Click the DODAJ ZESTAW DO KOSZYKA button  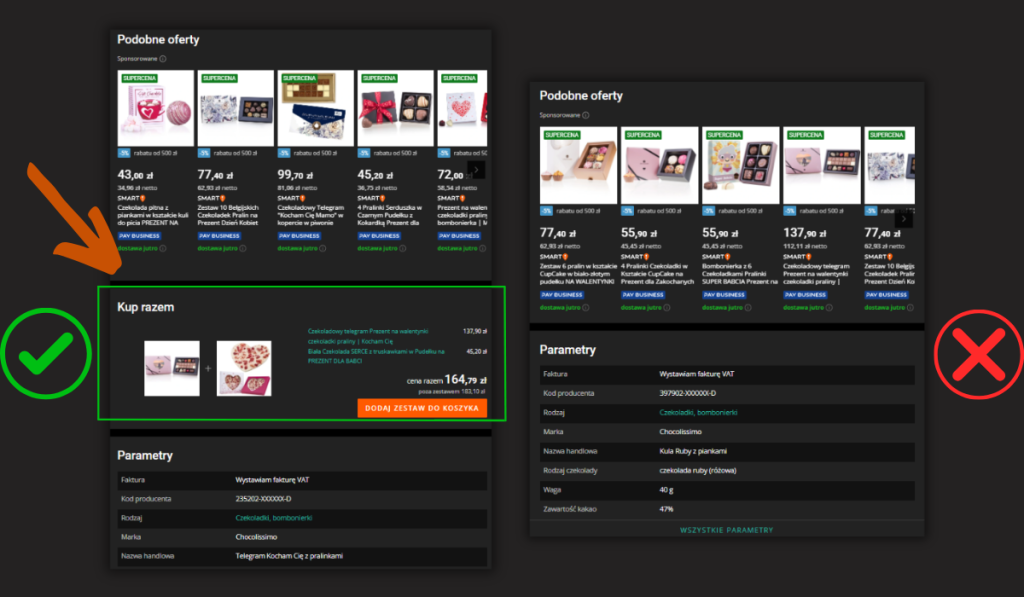coord(422,408)
